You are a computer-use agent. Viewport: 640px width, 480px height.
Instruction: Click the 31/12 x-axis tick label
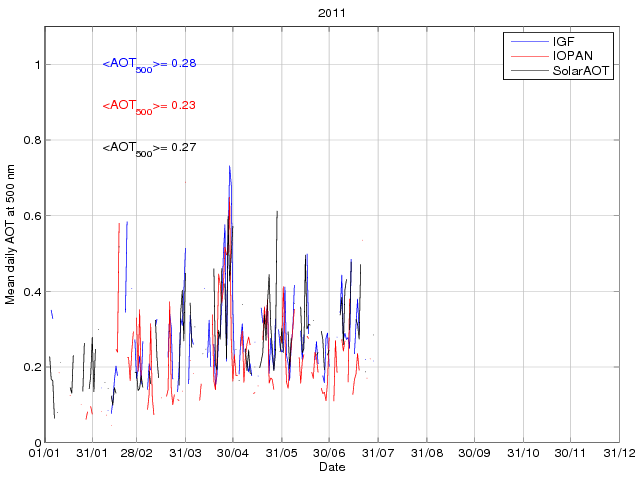619,454
